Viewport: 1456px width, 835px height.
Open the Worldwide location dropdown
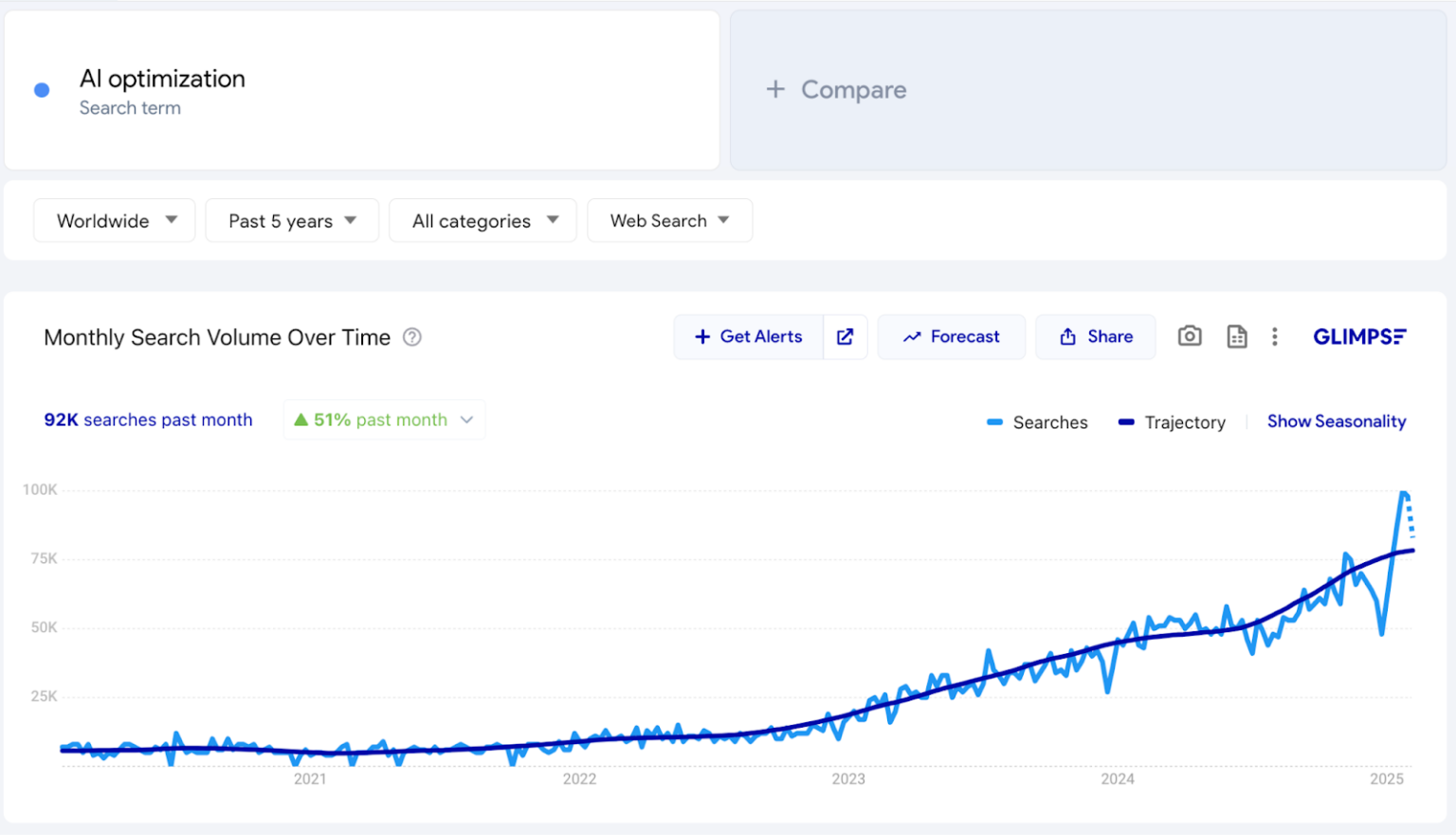point(114,220)
